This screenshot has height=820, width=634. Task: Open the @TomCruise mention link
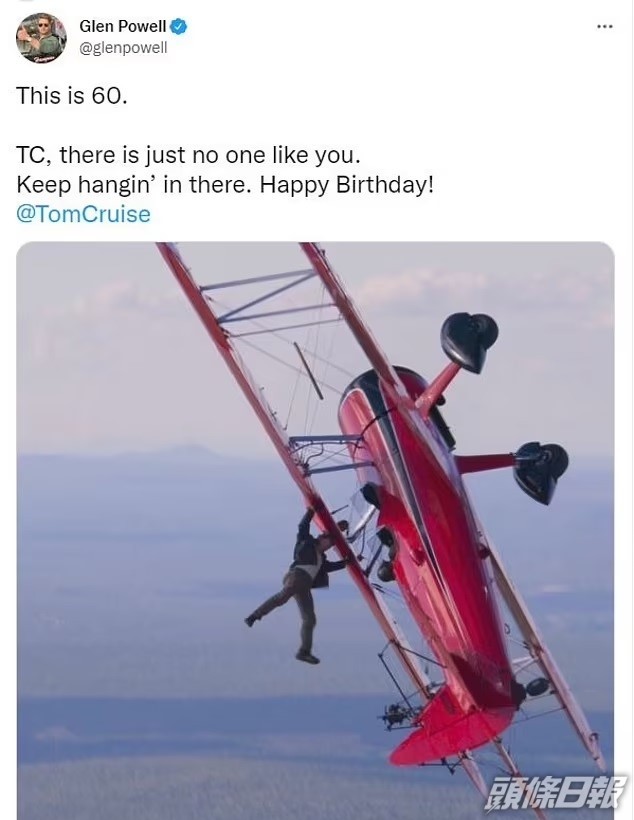pos(83,214)
